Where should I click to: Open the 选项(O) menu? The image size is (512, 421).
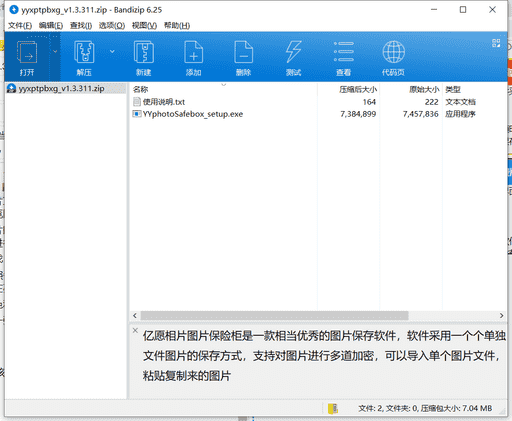point(112,25)
